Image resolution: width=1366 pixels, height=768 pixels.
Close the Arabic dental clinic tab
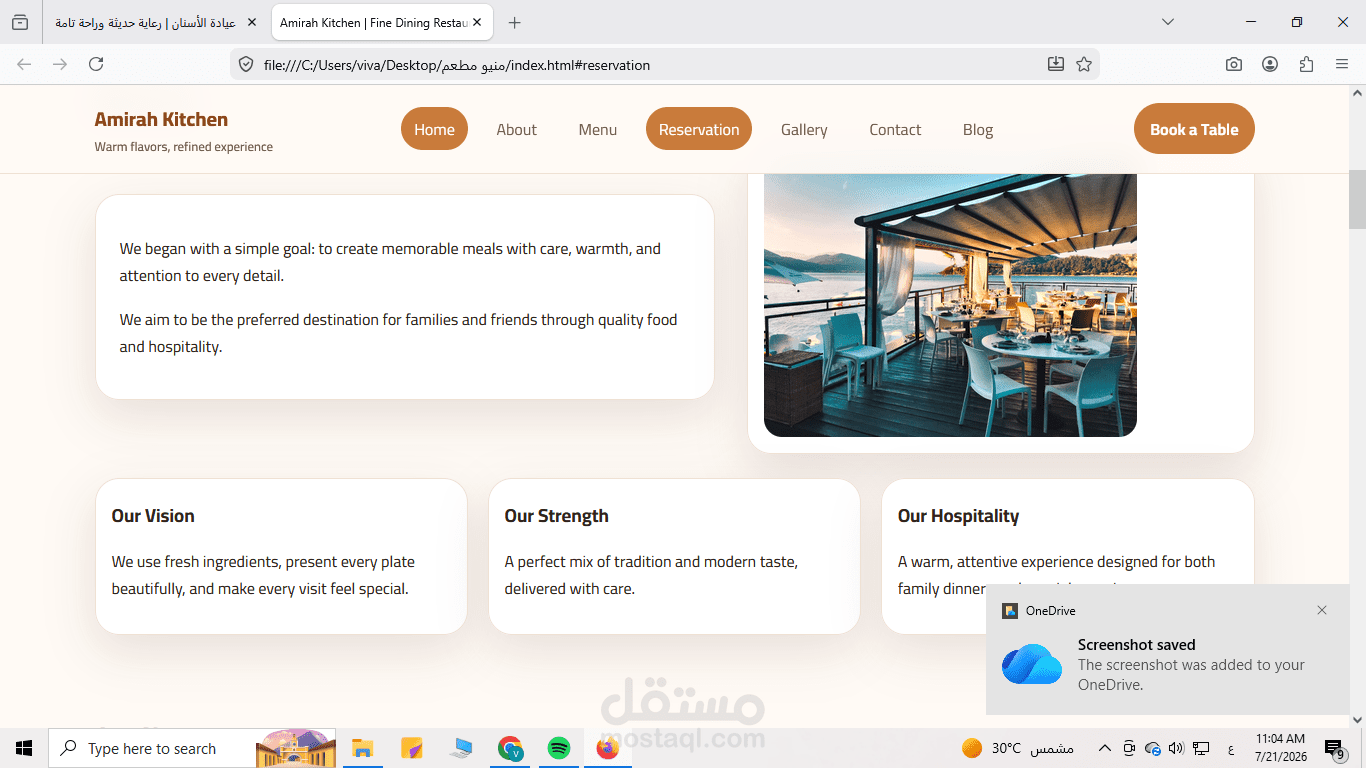(x=252, y=22)
